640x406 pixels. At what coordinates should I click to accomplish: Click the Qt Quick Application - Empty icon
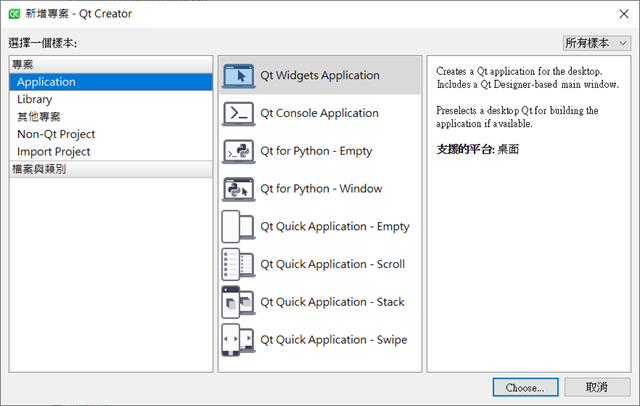pos(238,227)
